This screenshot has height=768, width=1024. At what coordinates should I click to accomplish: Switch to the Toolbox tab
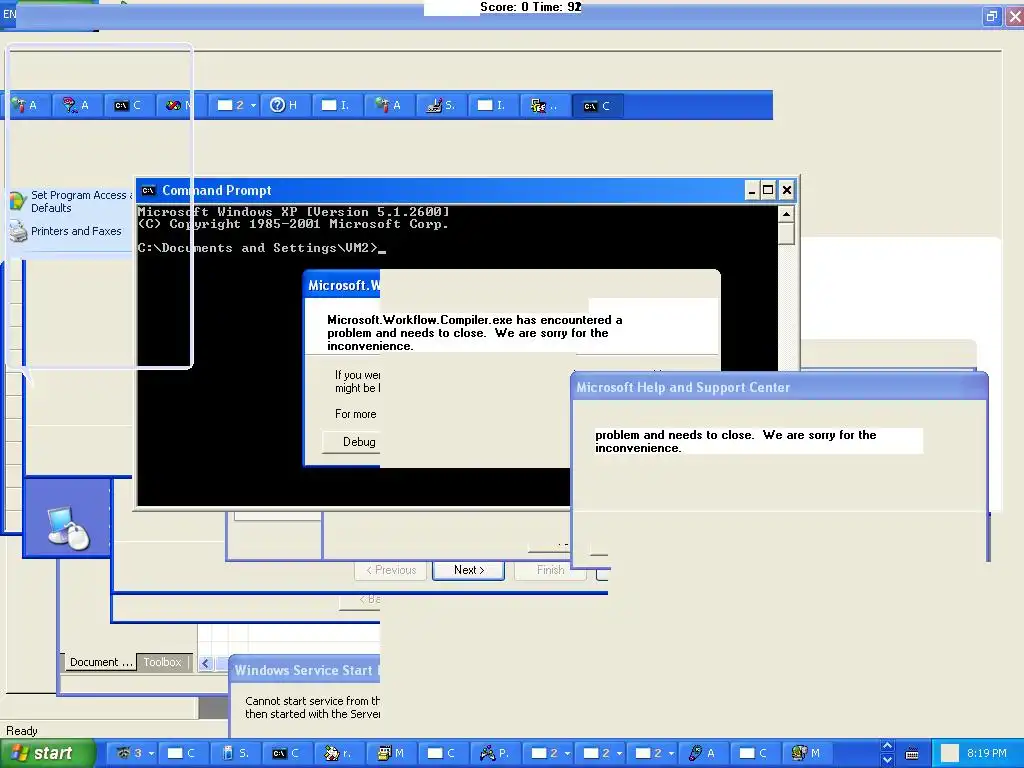[x=162, y=662]
